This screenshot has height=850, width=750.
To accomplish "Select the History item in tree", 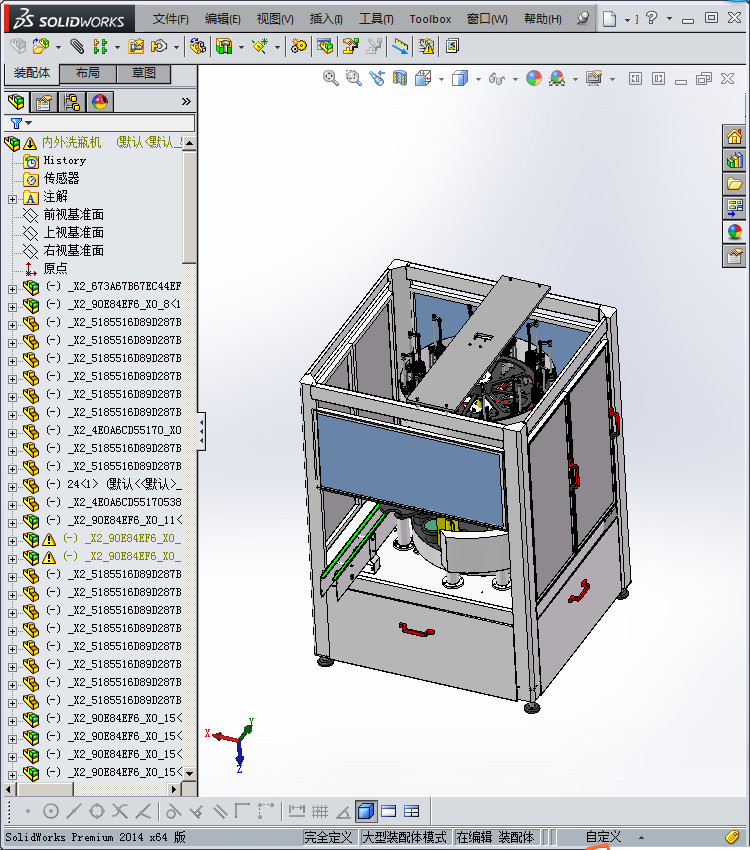I will coord(64,160).
